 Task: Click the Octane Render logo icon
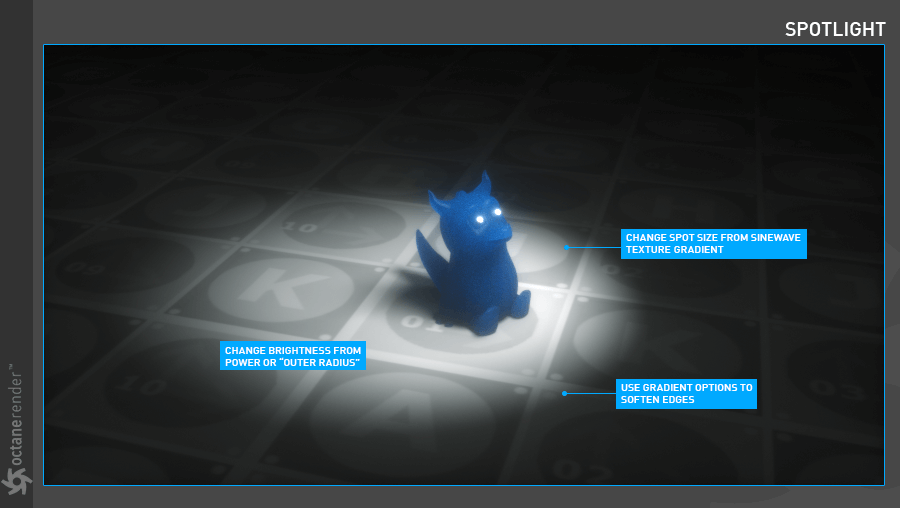(15, 480)
